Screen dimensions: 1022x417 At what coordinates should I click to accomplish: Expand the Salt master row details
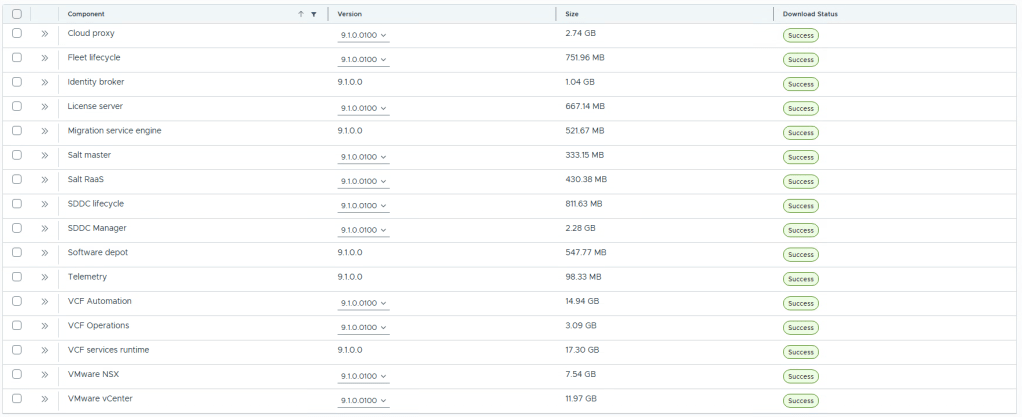point(44,155)
